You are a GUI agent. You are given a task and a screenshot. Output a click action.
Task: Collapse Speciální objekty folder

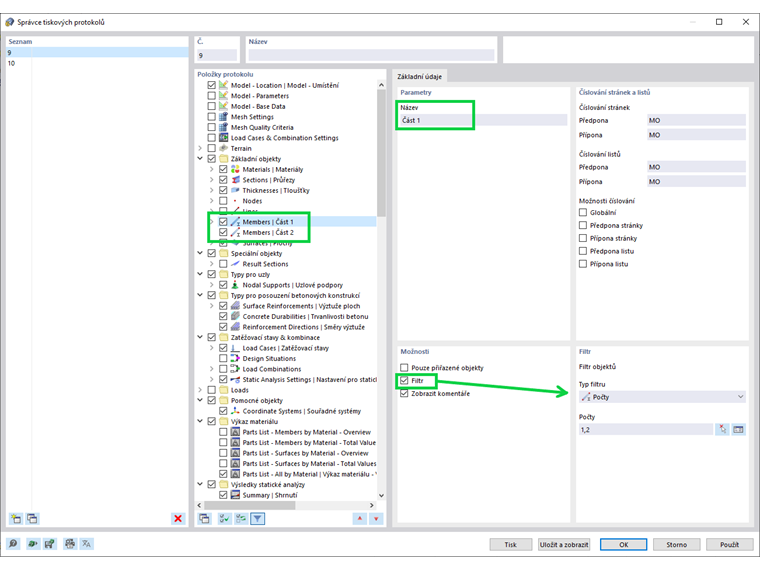click(200, 253)
